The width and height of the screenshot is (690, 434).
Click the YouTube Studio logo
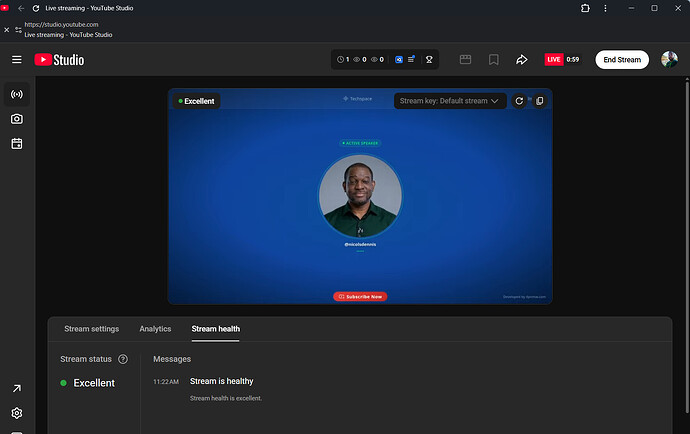[59, 59]
